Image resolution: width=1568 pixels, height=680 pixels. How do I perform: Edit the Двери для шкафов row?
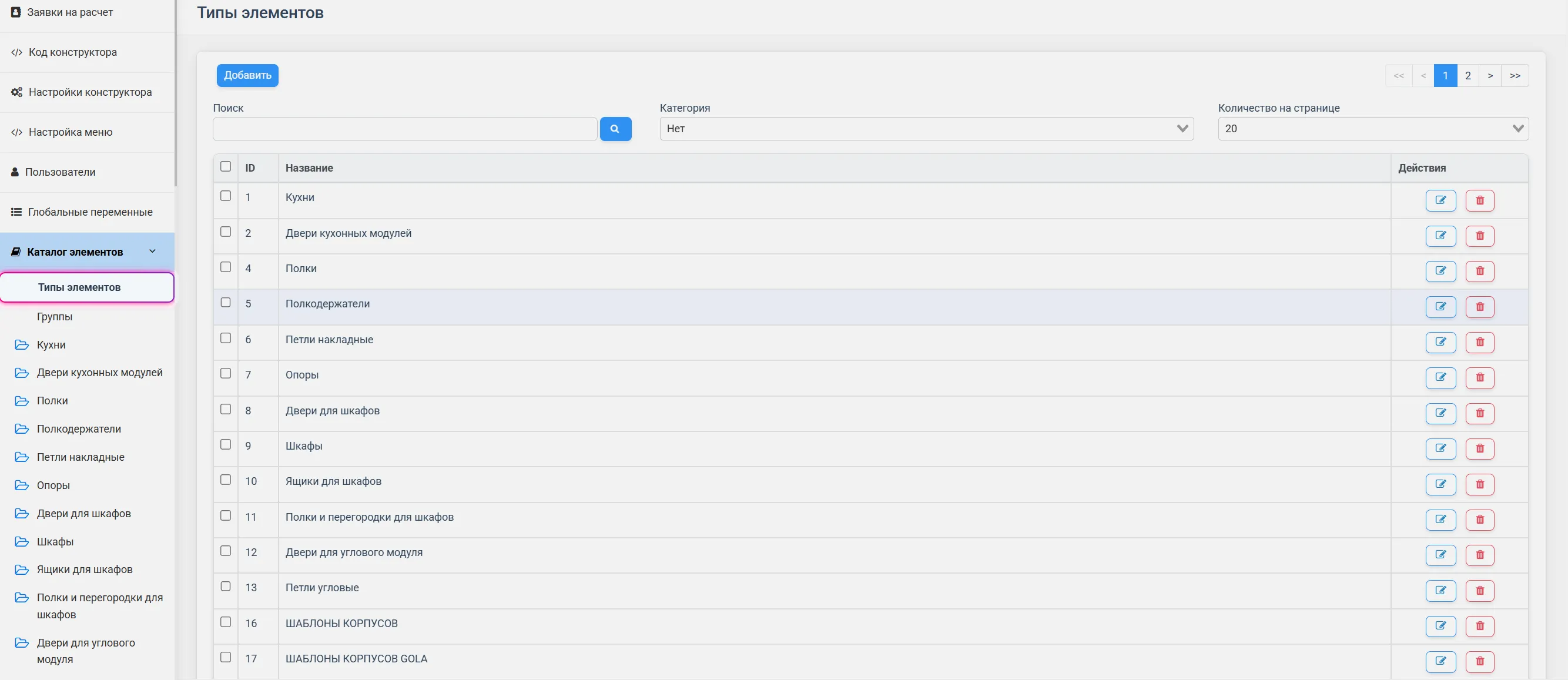pos(1440,413)
